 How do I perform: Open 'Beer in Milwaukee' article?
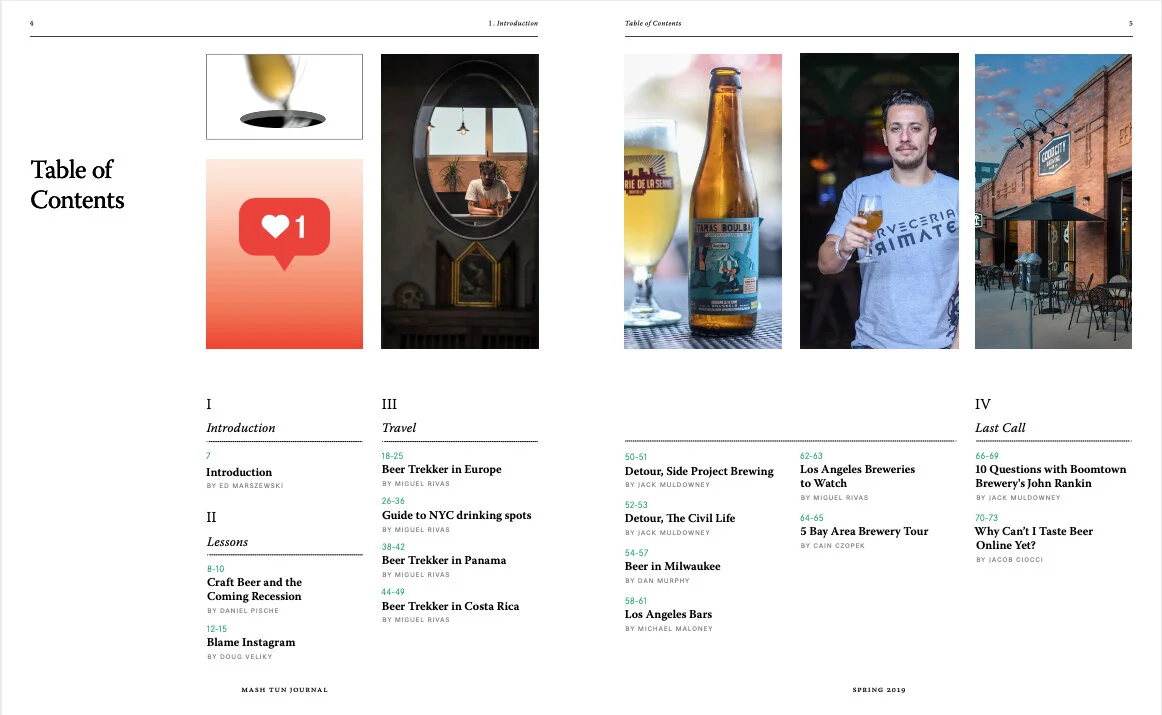[672, 566]
